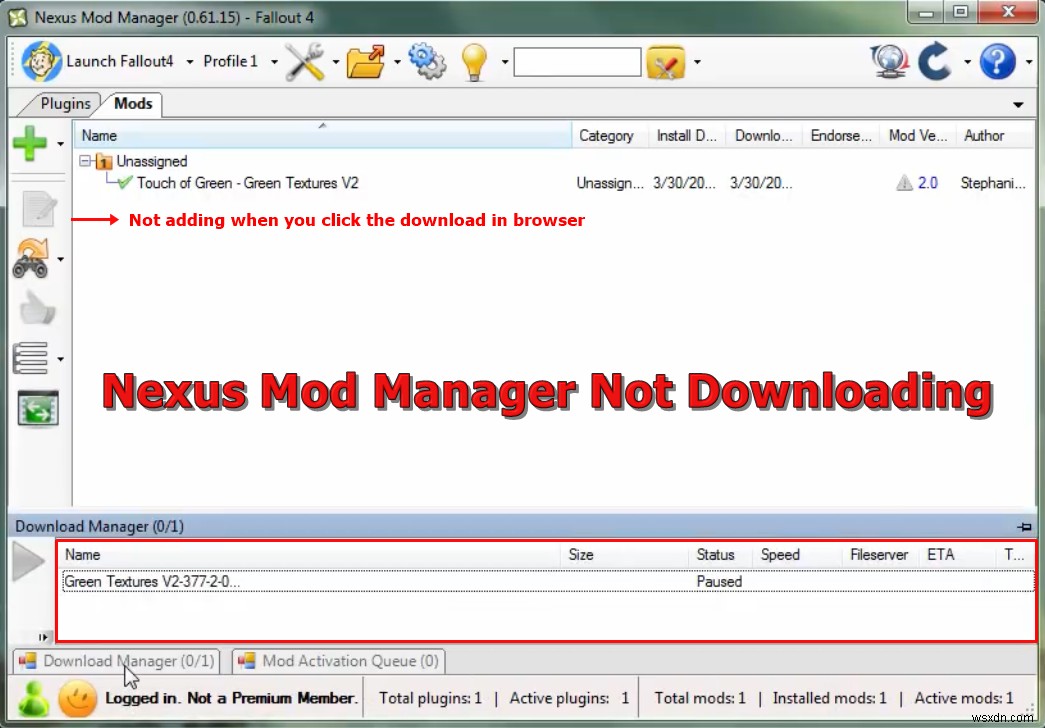Open the tab list dropdown arrow

pos(1018,105)
